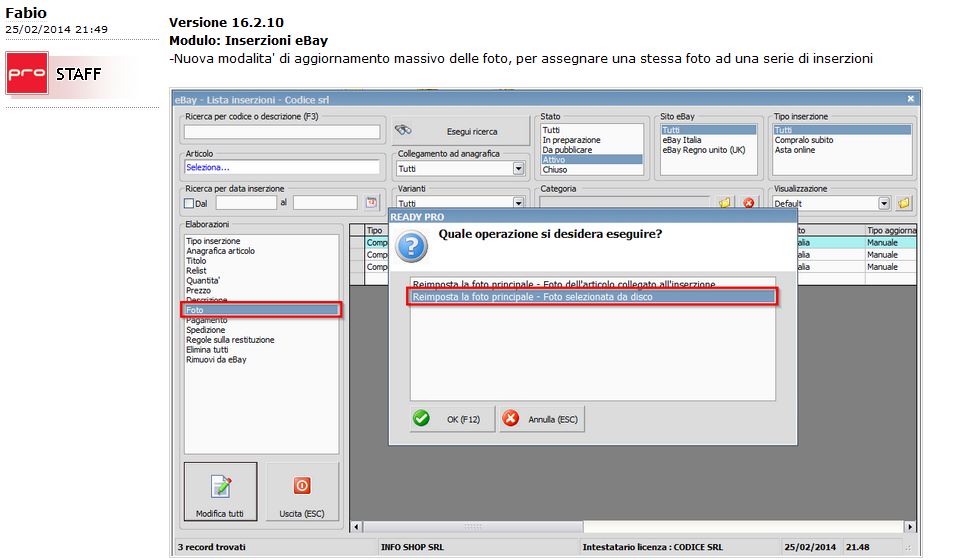The height and width of the screenshot is (560, 972).
Task: Click the blue question mark dialog icon
Action: tap(412, 247)
